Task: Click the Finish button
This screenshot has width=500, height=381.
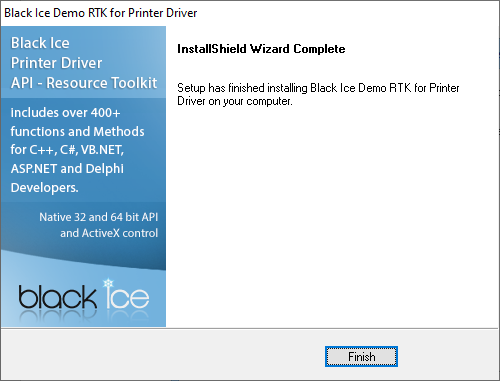Action: [361, 356]
